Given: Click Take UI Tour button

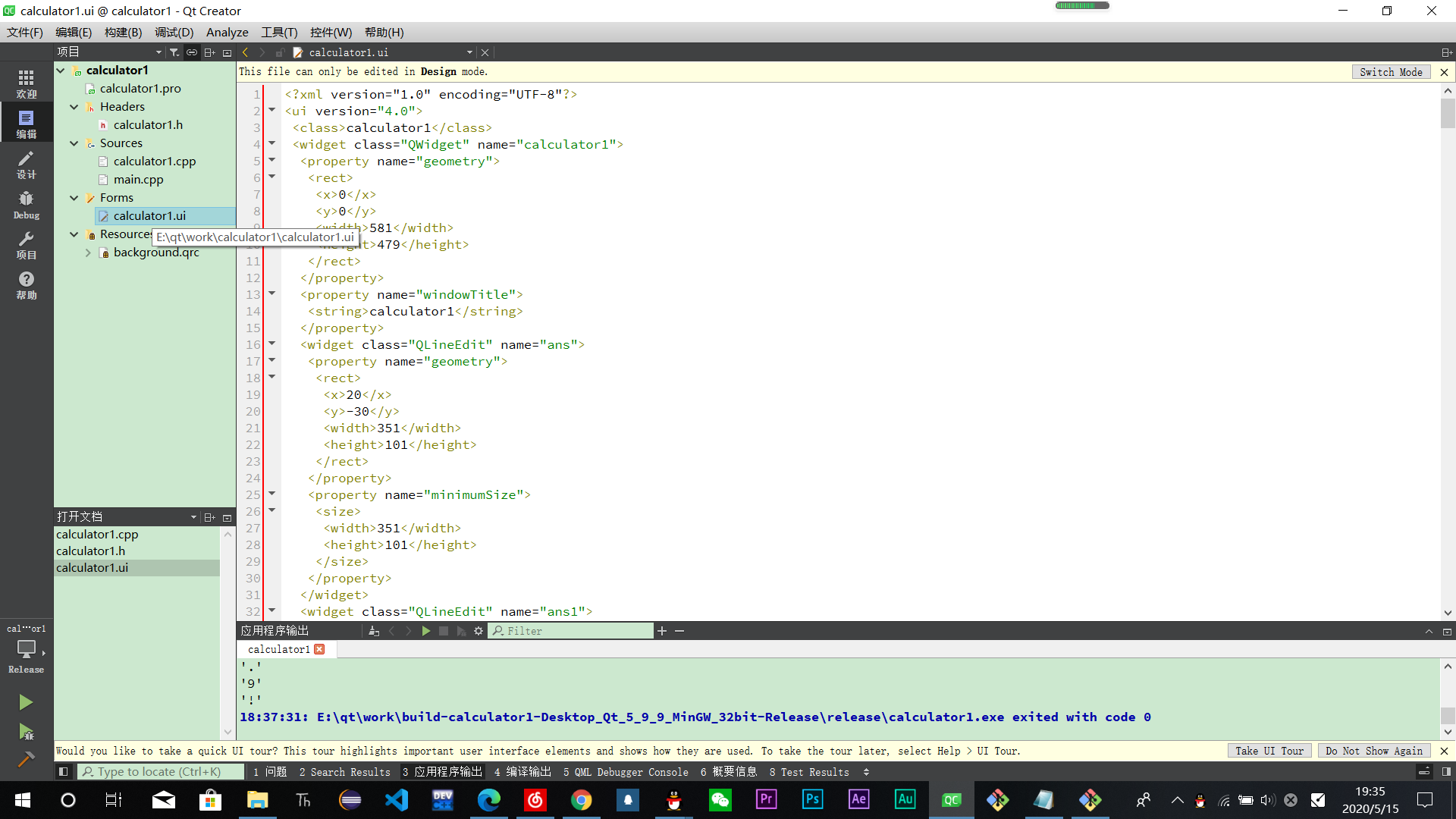Looking at the screenshot, I should [x=1269, y=751].
